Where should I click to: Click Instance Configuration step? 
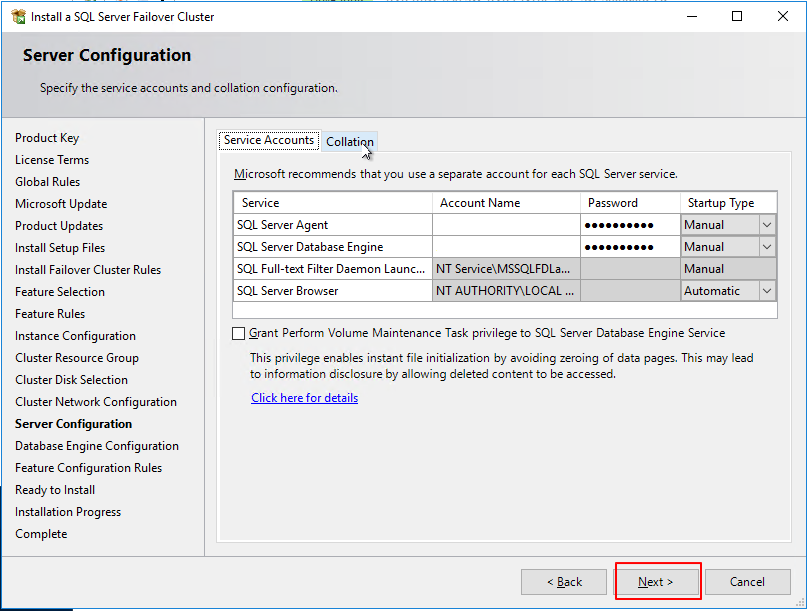75,336
